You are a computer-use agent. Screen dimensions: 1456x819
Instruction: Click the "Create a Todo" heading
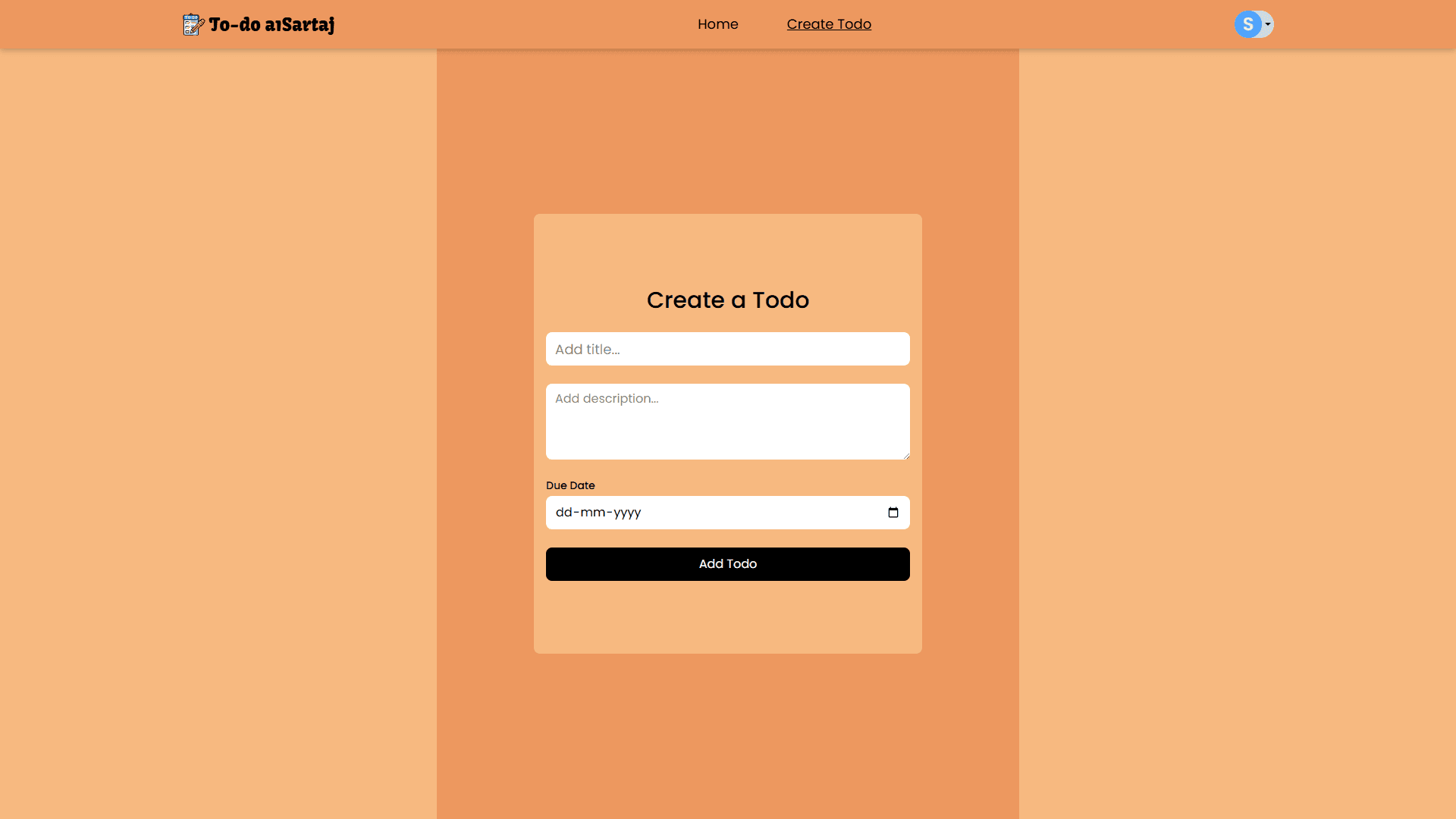pos(727,300)
